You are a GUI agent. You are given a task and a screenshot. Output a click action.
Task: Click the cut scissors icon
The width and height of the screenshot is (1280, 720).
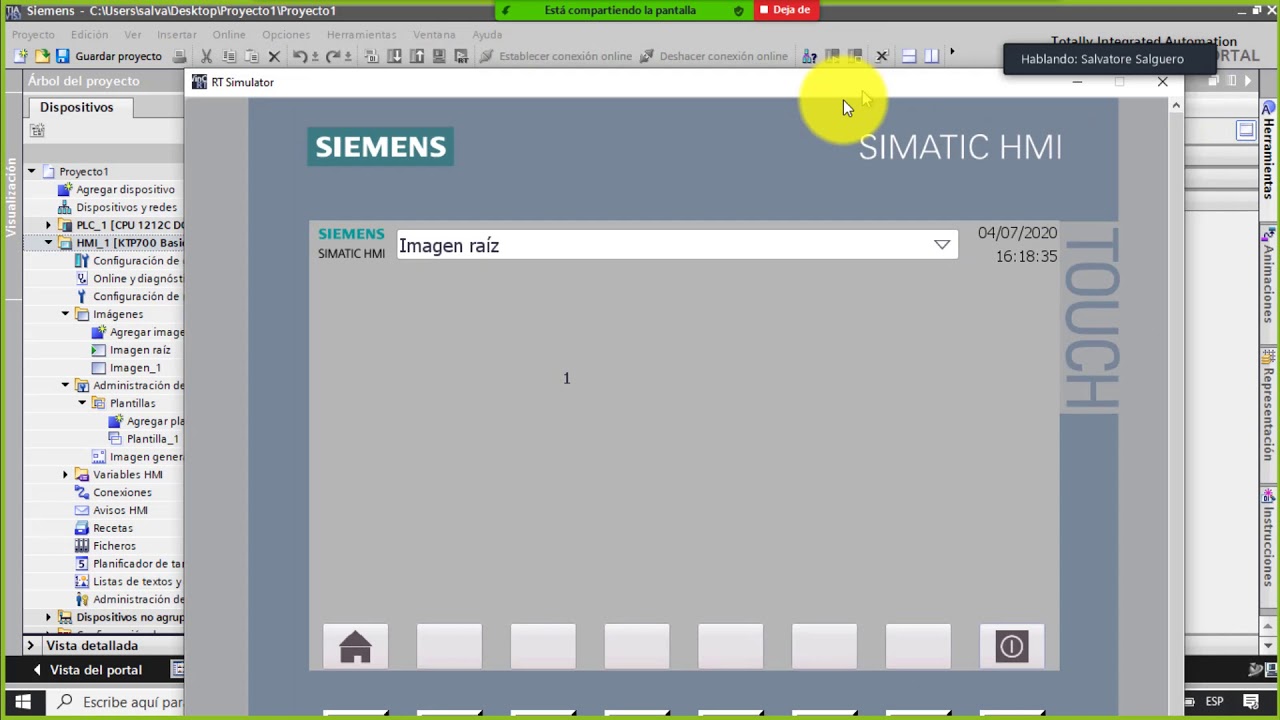click(207, 56)
